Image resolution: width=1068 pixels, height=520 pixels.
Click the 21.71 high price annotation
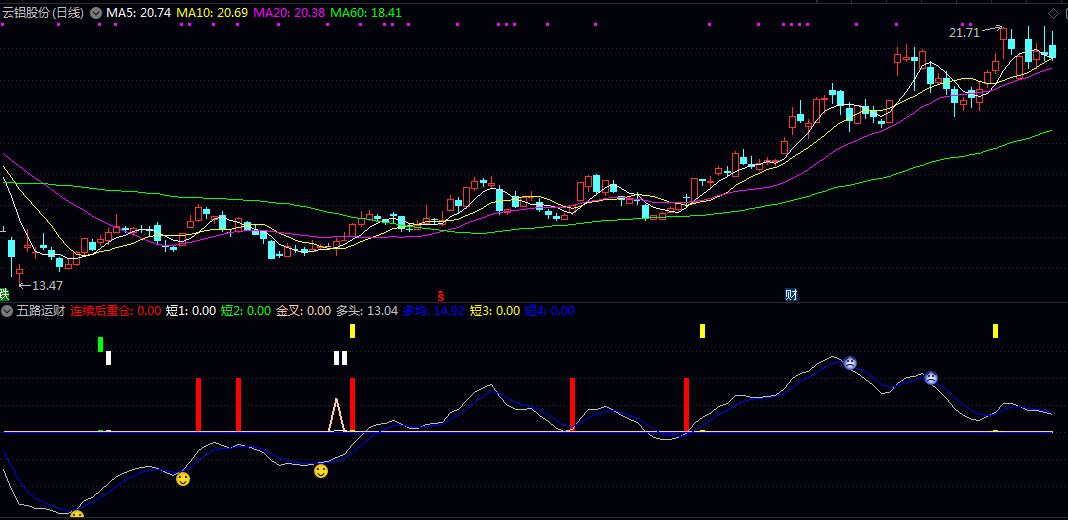click(x=964, y=33)
